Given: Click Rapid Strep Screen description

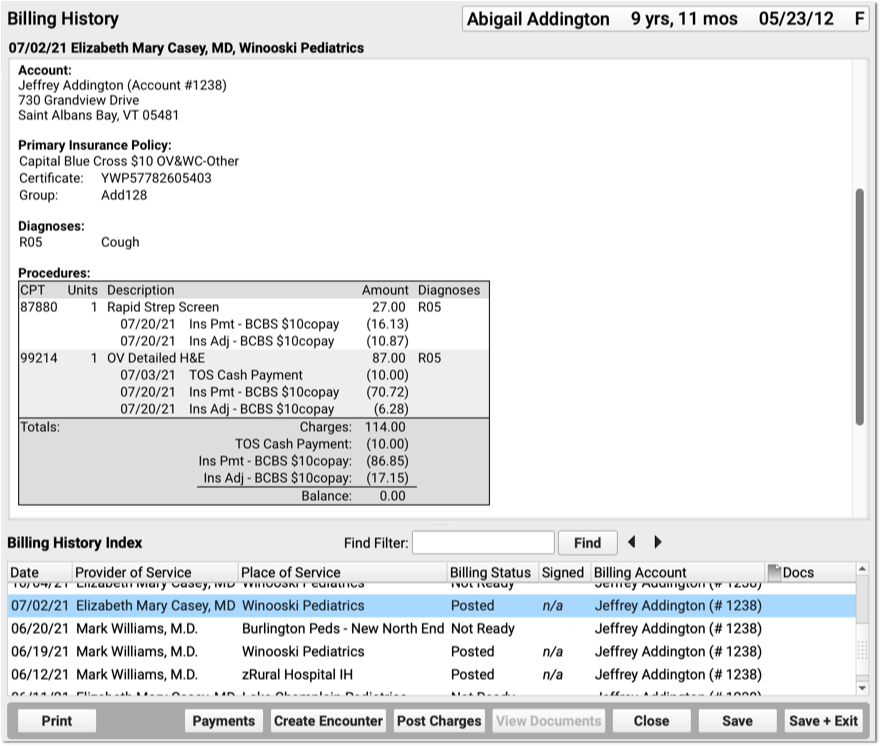Looking at the screenshot, I should tap(163, 307).
